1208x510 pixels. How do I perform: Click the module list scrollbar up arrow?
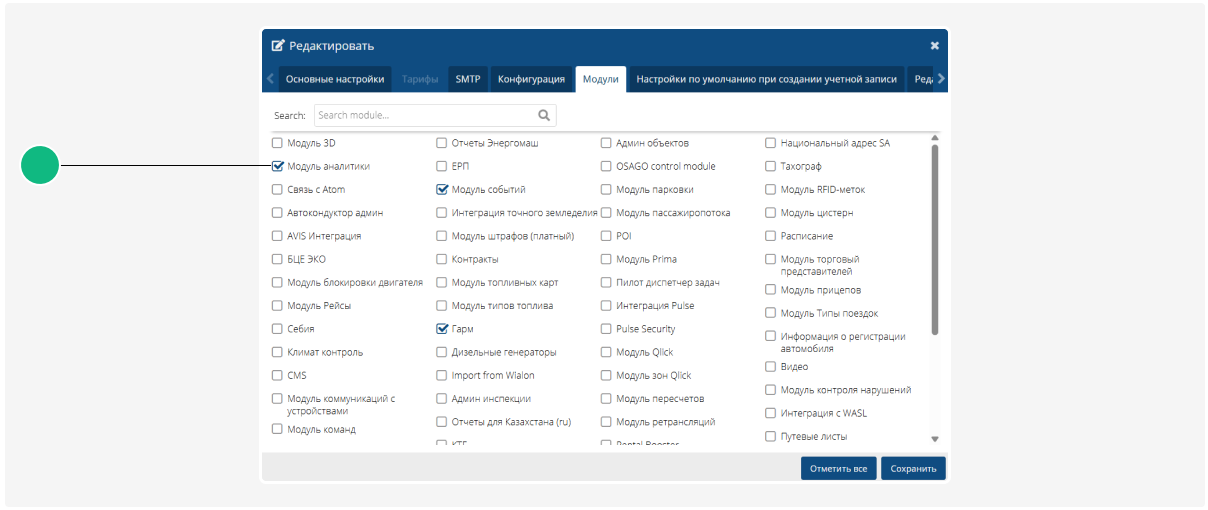point(935,138)
